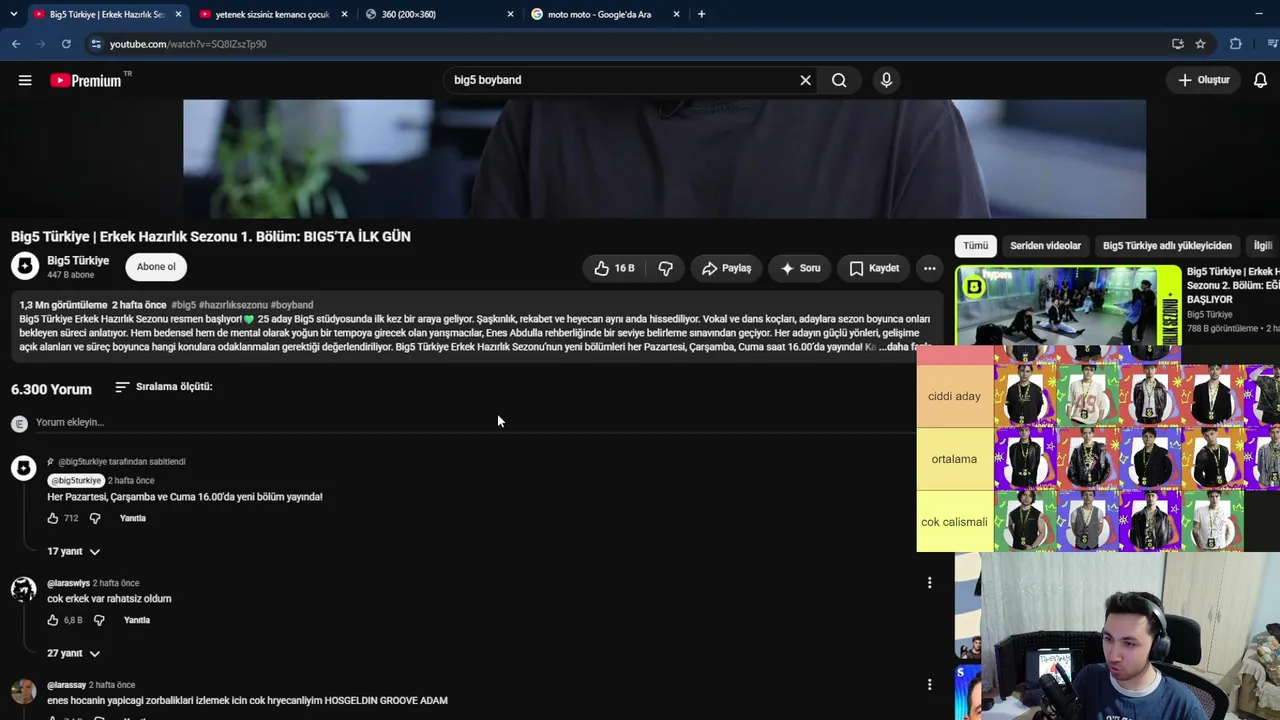
Task: Open the browser tab search dropdown
Action: tap(13, 14)
